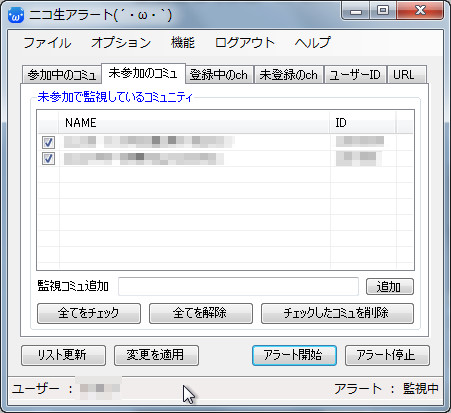Viewport: 451px width, 413px height.
Task: Click the ユーザー label in status bar
Action: click(36, 389)
